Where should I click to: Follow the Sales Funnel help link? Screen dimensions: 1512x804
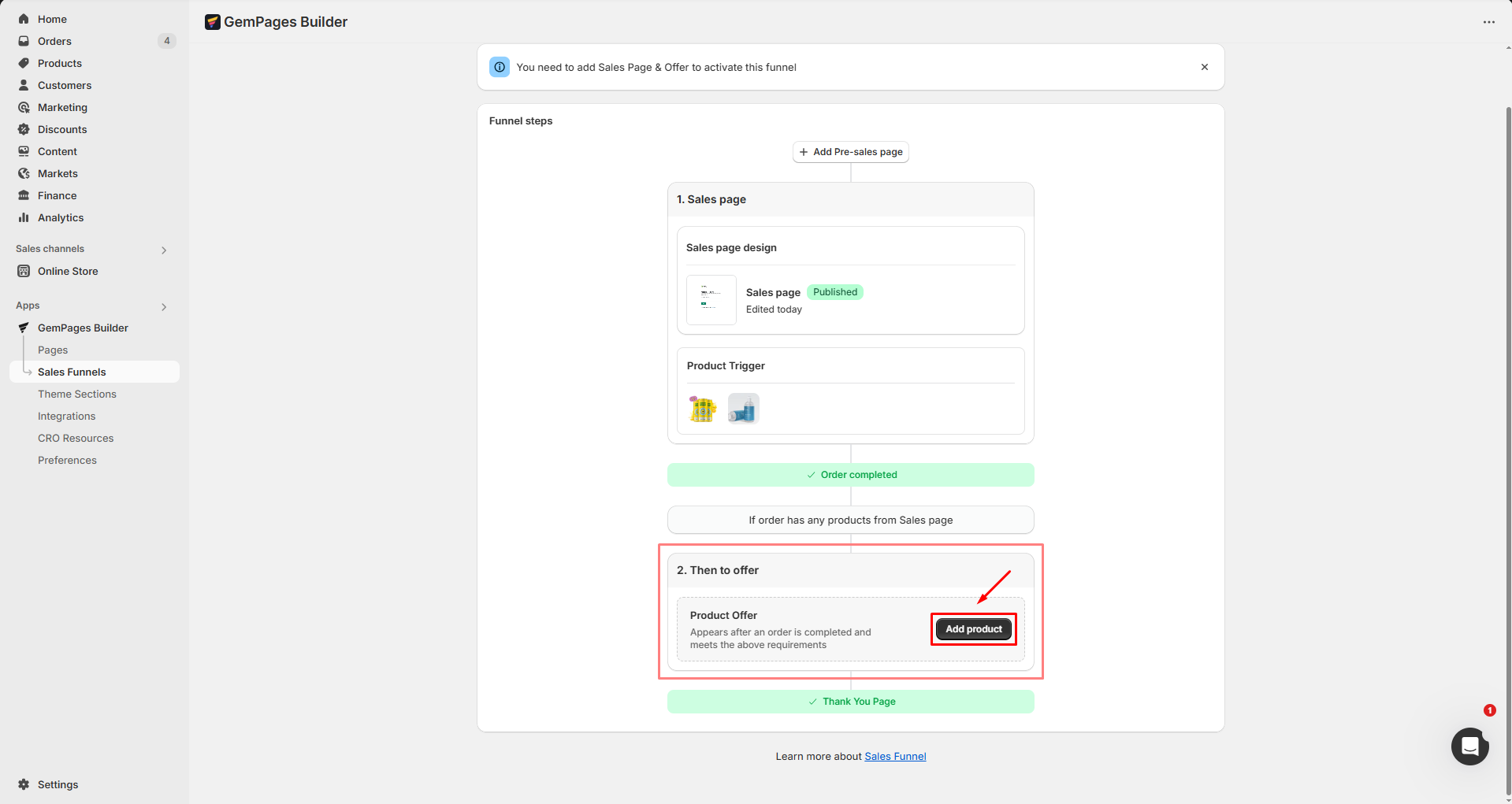coord(895,757)
